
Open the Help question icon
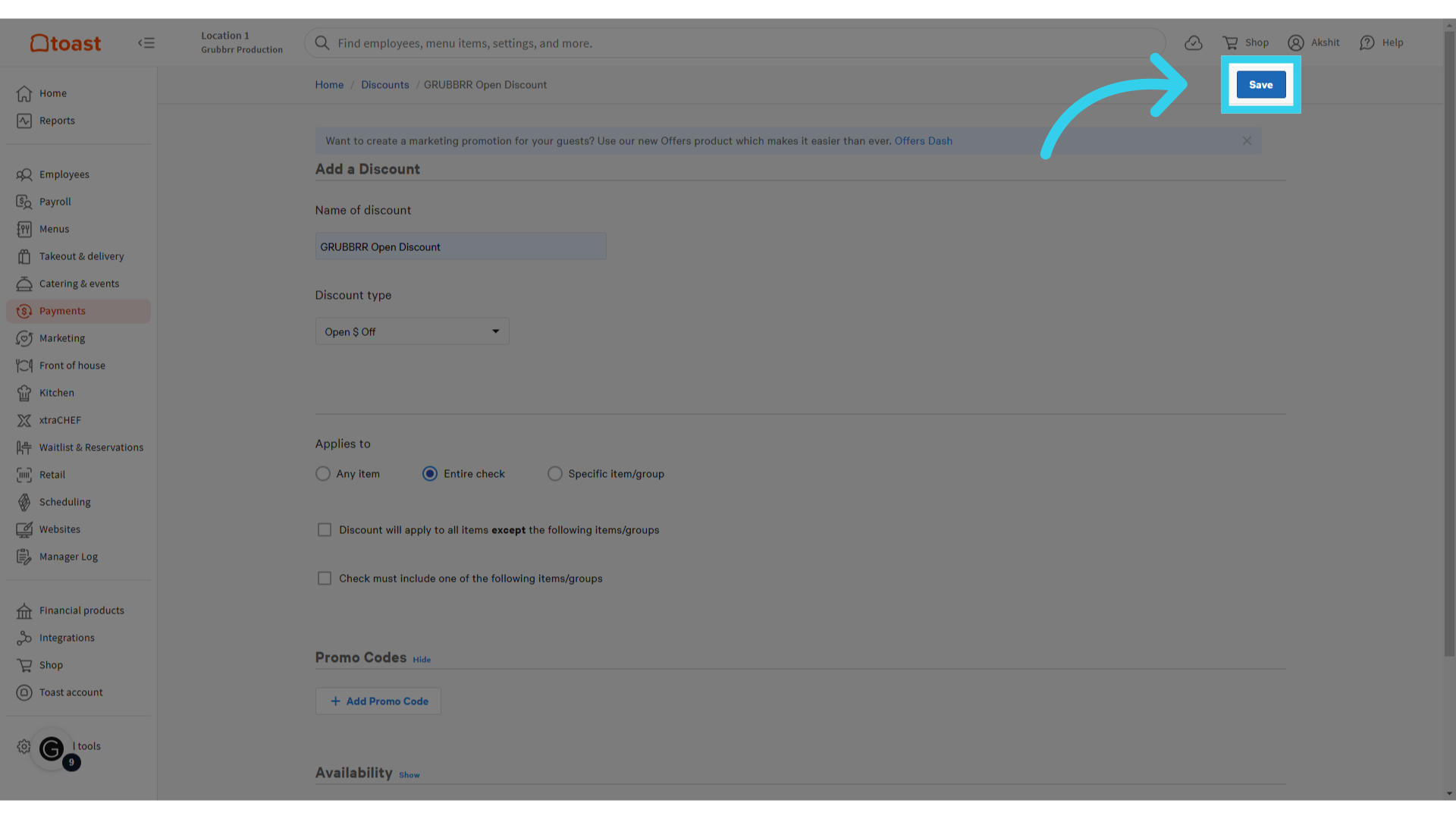(x=1367, y=43)
